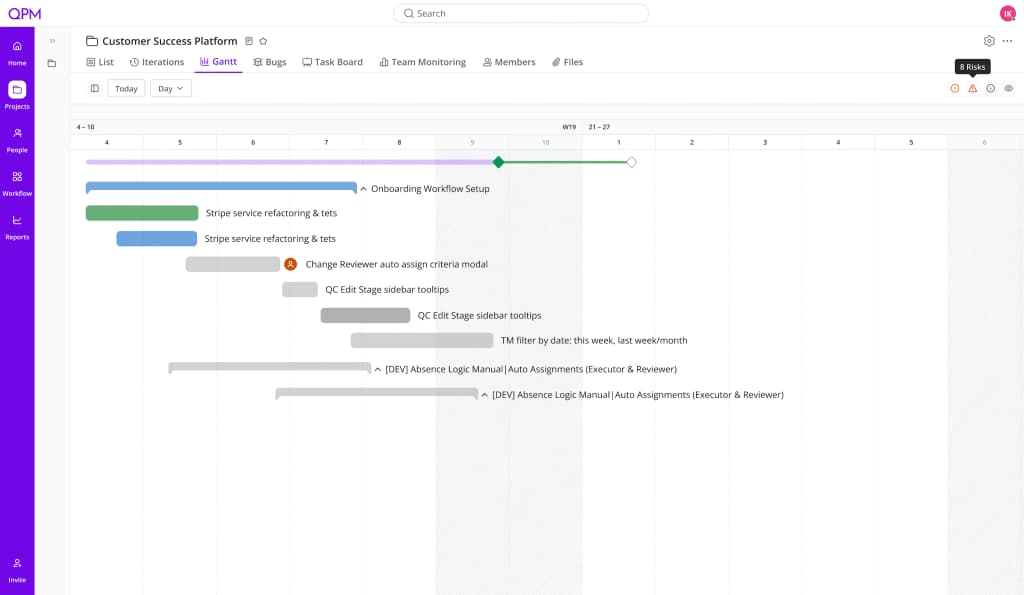Open the Home sidebar section
Screen dimensions: 1024x595
click(17, 53)
